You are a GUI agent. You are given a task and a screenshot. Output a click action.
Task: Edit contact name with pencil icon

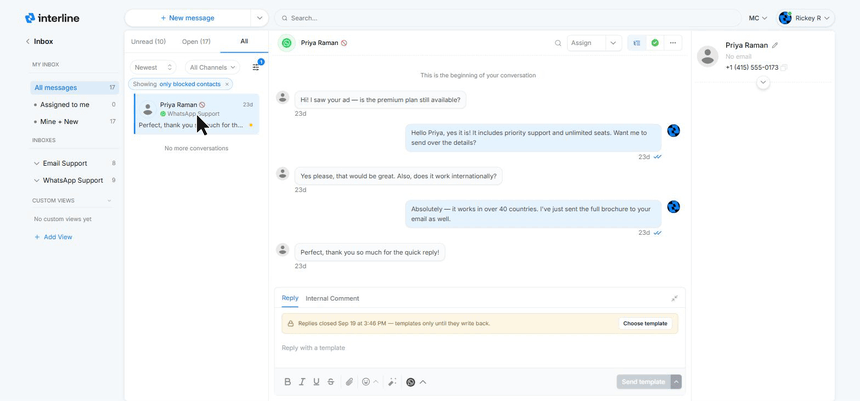click(774, 46)
